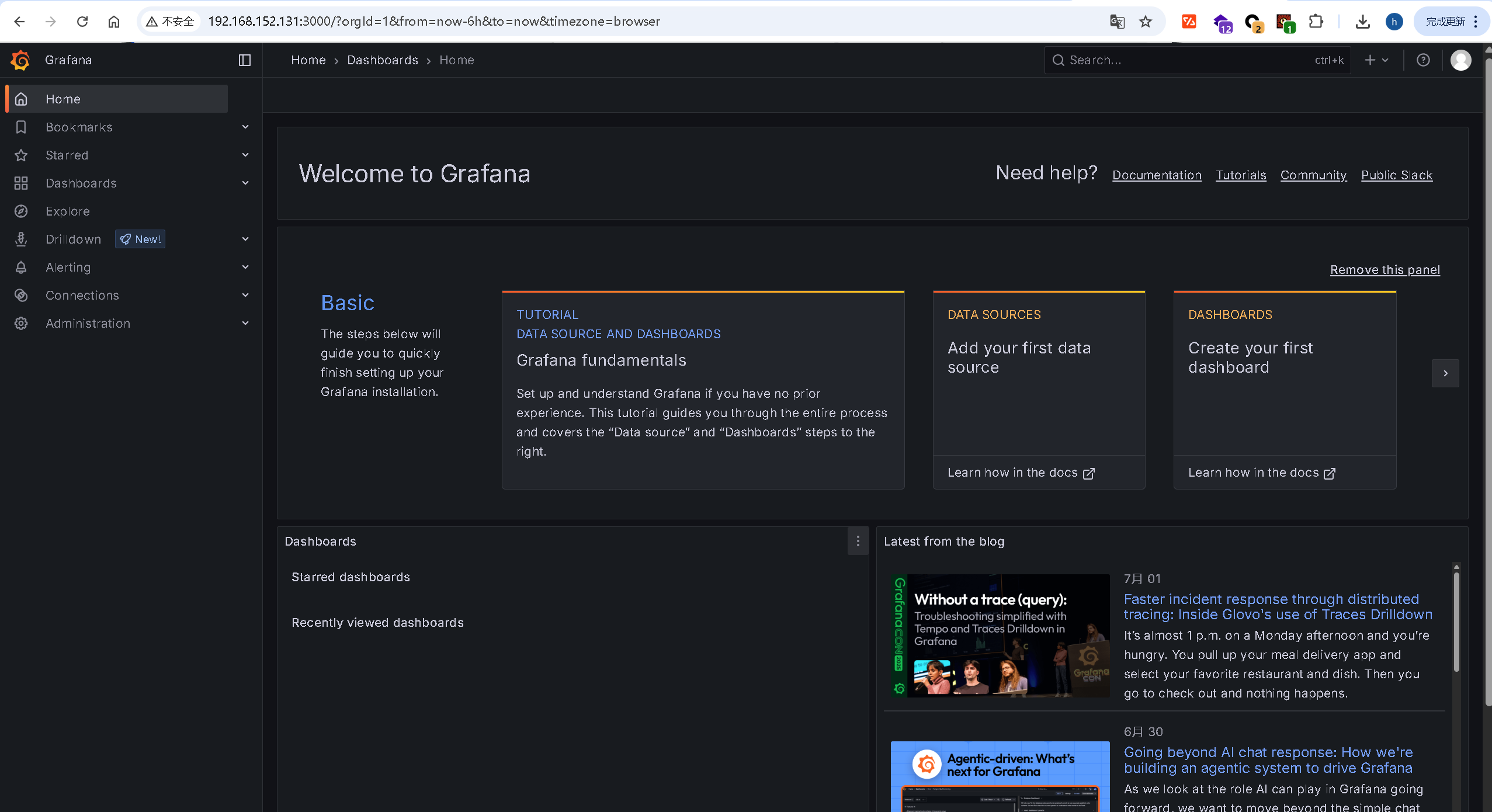Click the browser home icon
Image resolution: width=1492 pixels, height=812 pixels.
(x=114, y=22)
